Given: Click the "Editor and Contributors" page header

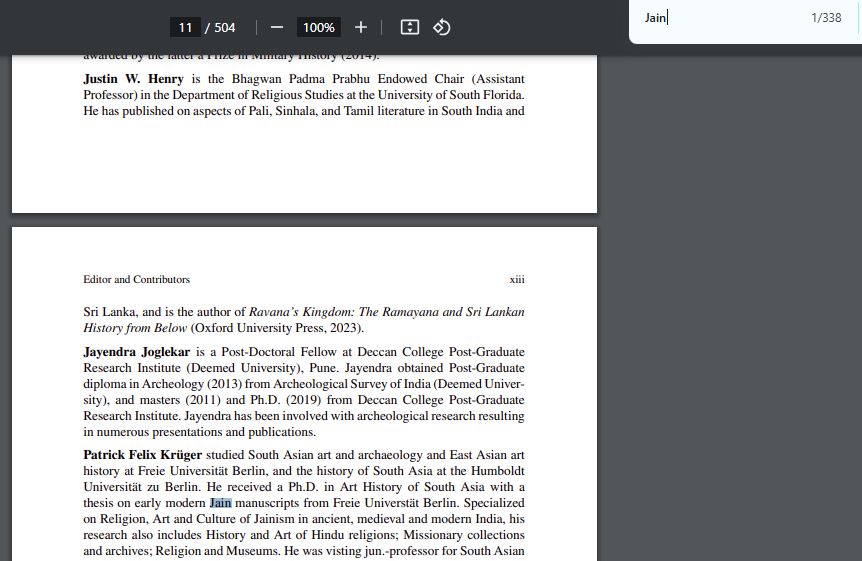Looking at the screenshot, I should pos(136,280).
